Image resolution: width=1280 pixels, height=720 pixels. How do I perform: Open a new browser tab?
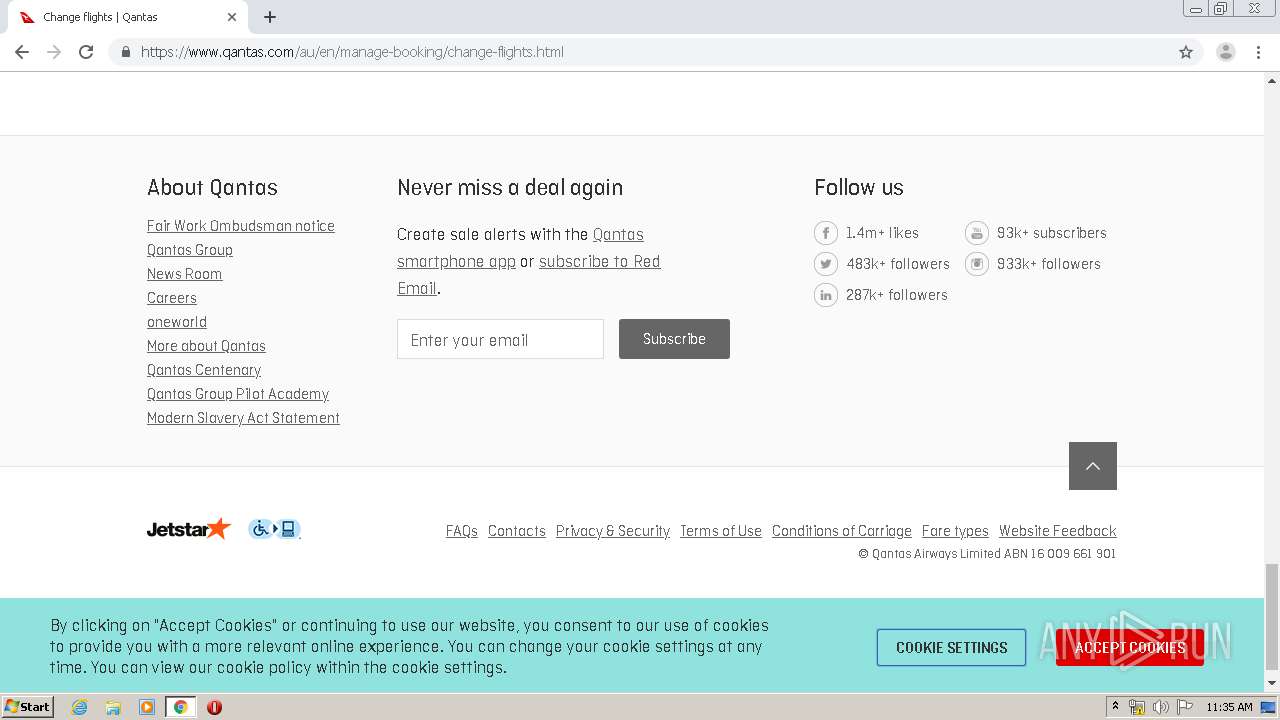pyautogui.click(x=270, y=17)
